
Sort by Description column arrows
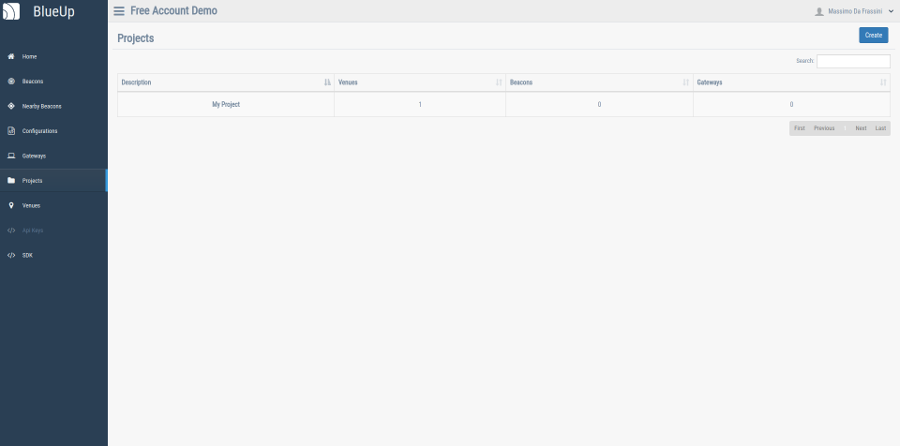pyautogui.click(x=327, y=82)
